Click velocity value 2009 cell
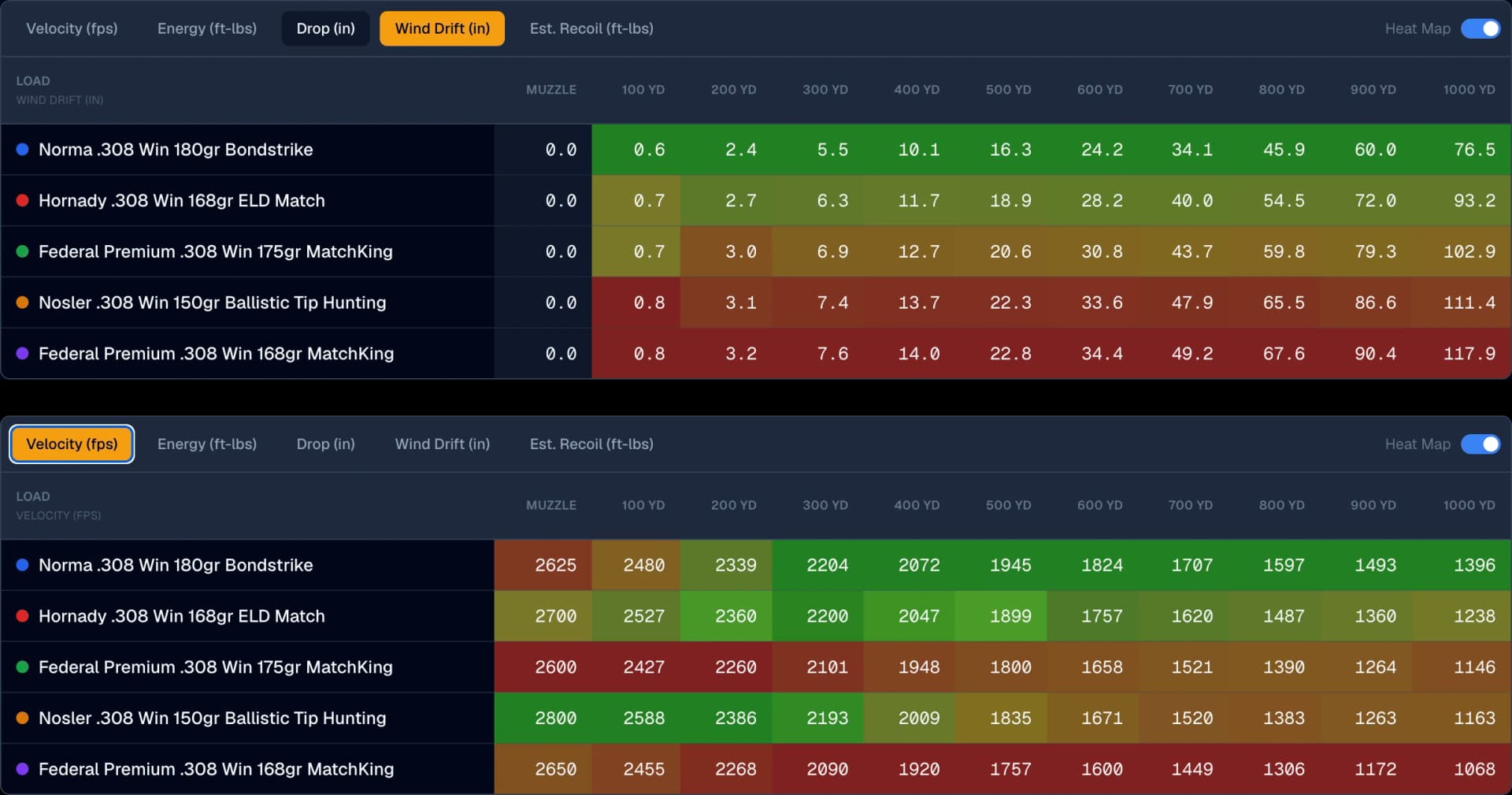This screenshot has height=795, width=1512. [910, 719]
